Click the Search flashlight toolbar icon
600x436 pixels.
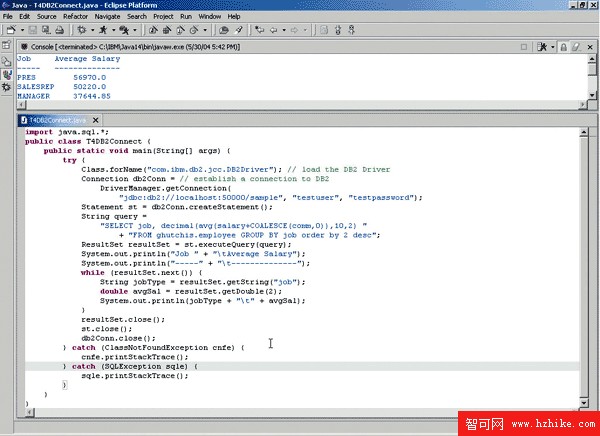click(x=239, y=30)
